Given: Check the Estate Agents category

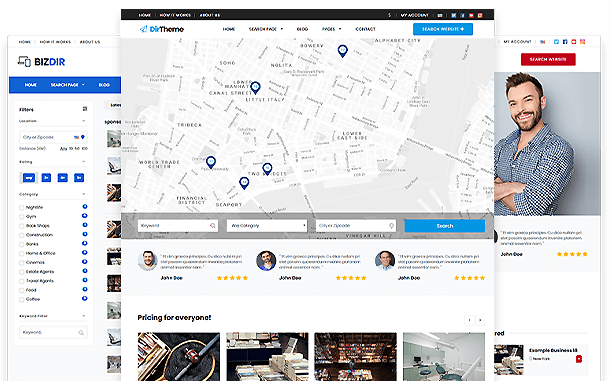Looking at the screenshot, I should [x=21, y=272].
